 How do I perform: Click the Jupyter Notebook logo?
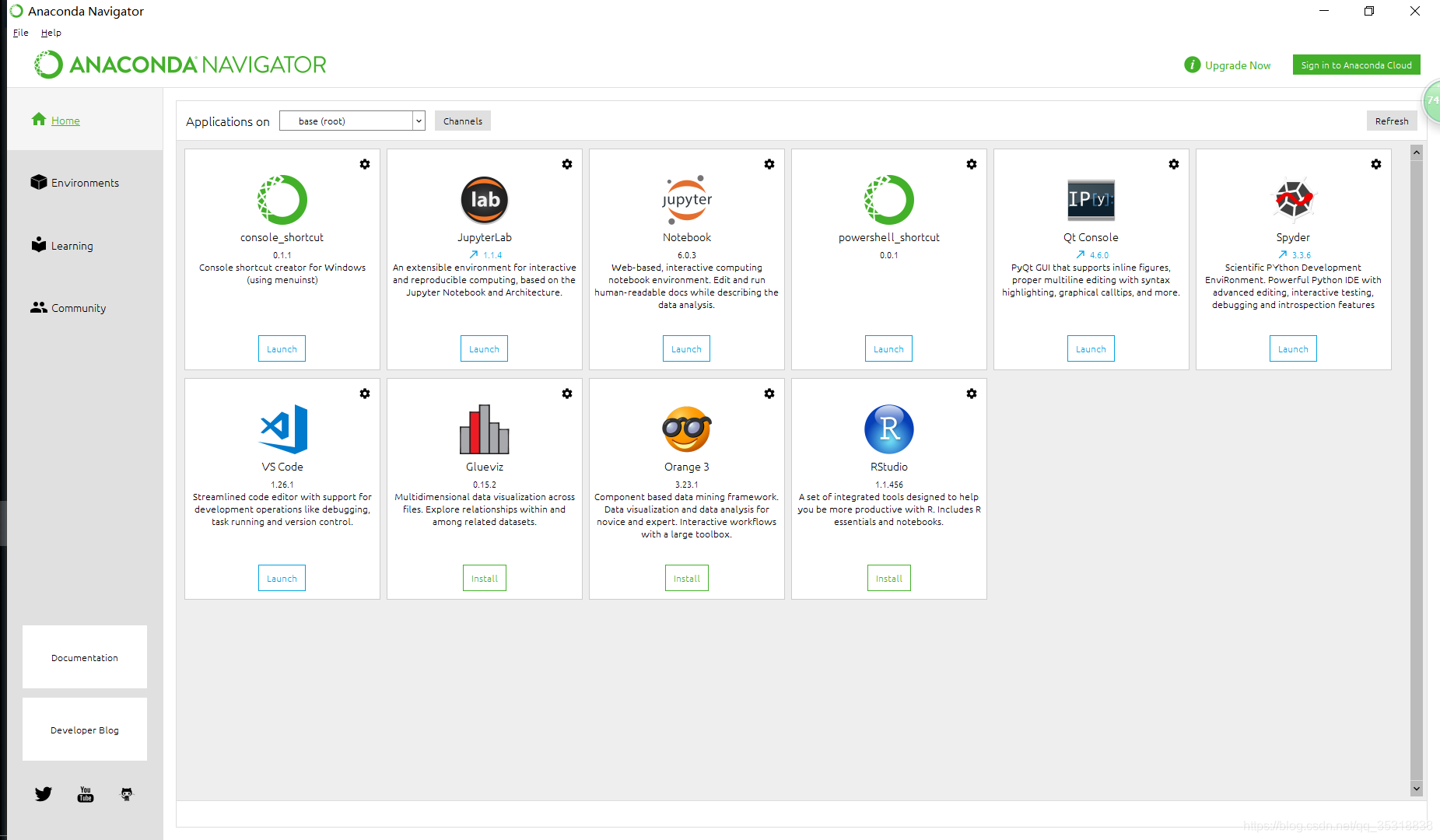click(x=687, y=200)
